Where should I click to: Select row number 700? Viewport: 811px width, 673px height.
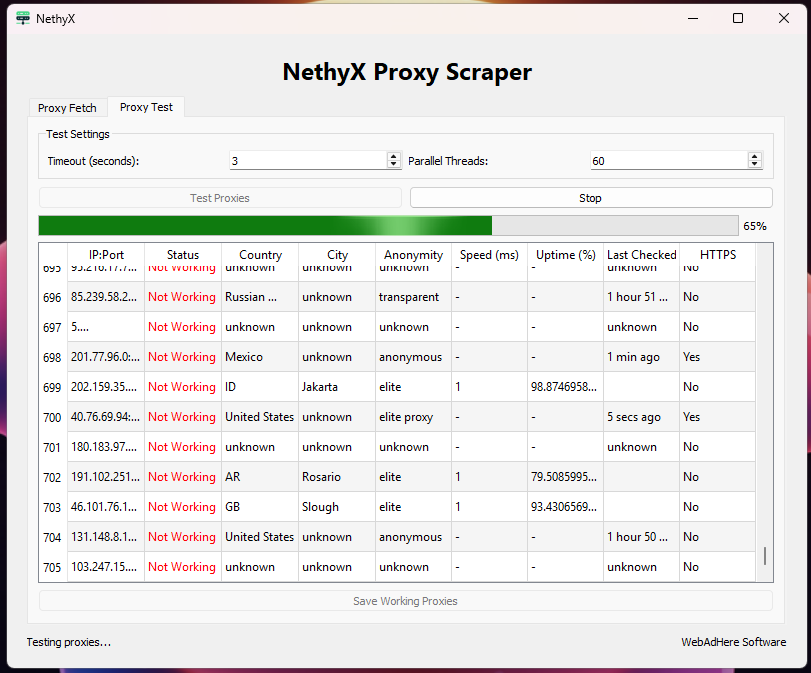click(x=53, y=417)
